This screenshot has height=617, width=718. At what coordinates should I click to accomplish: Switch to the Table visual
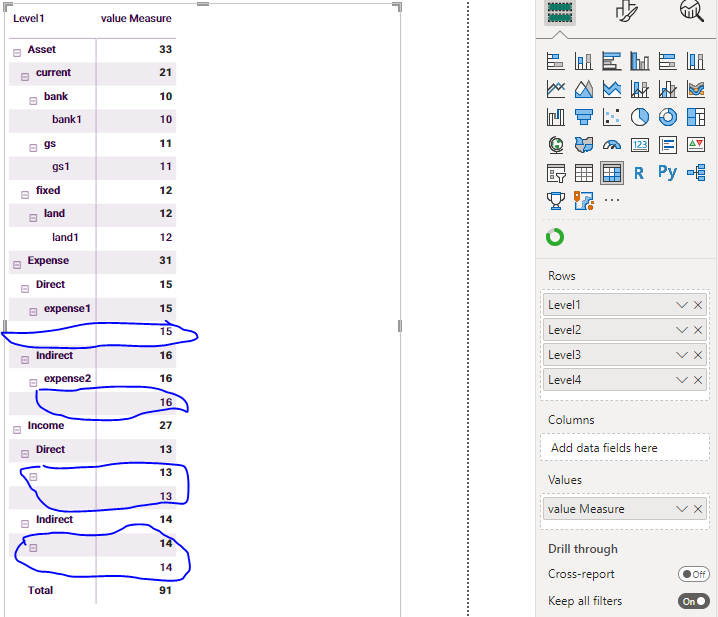tap(583, 173)
